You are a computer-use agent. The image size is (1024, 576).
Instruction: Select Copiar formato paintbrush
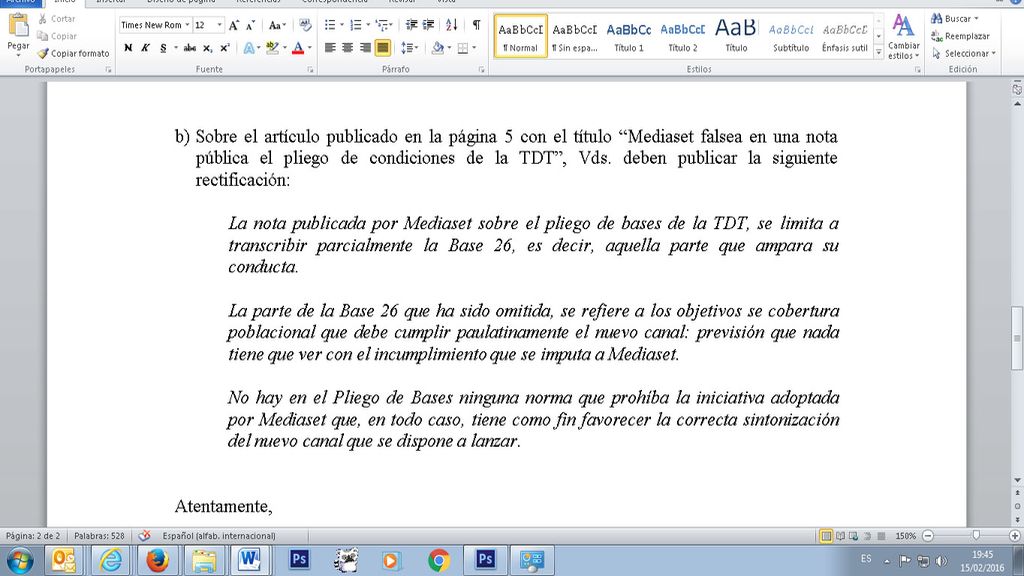tap(73, 54)
